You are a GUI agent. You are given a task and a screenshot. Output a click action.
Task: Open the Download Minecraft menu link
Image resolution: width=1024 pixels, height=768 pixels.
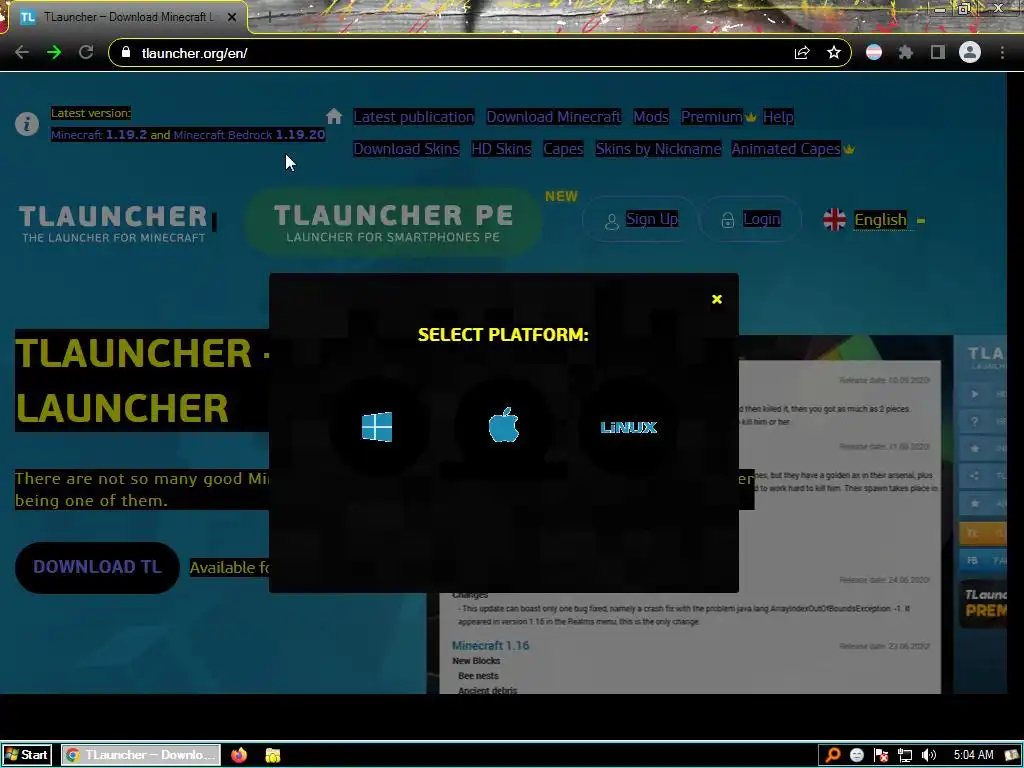pyautogui.click(x=554, y=117)
